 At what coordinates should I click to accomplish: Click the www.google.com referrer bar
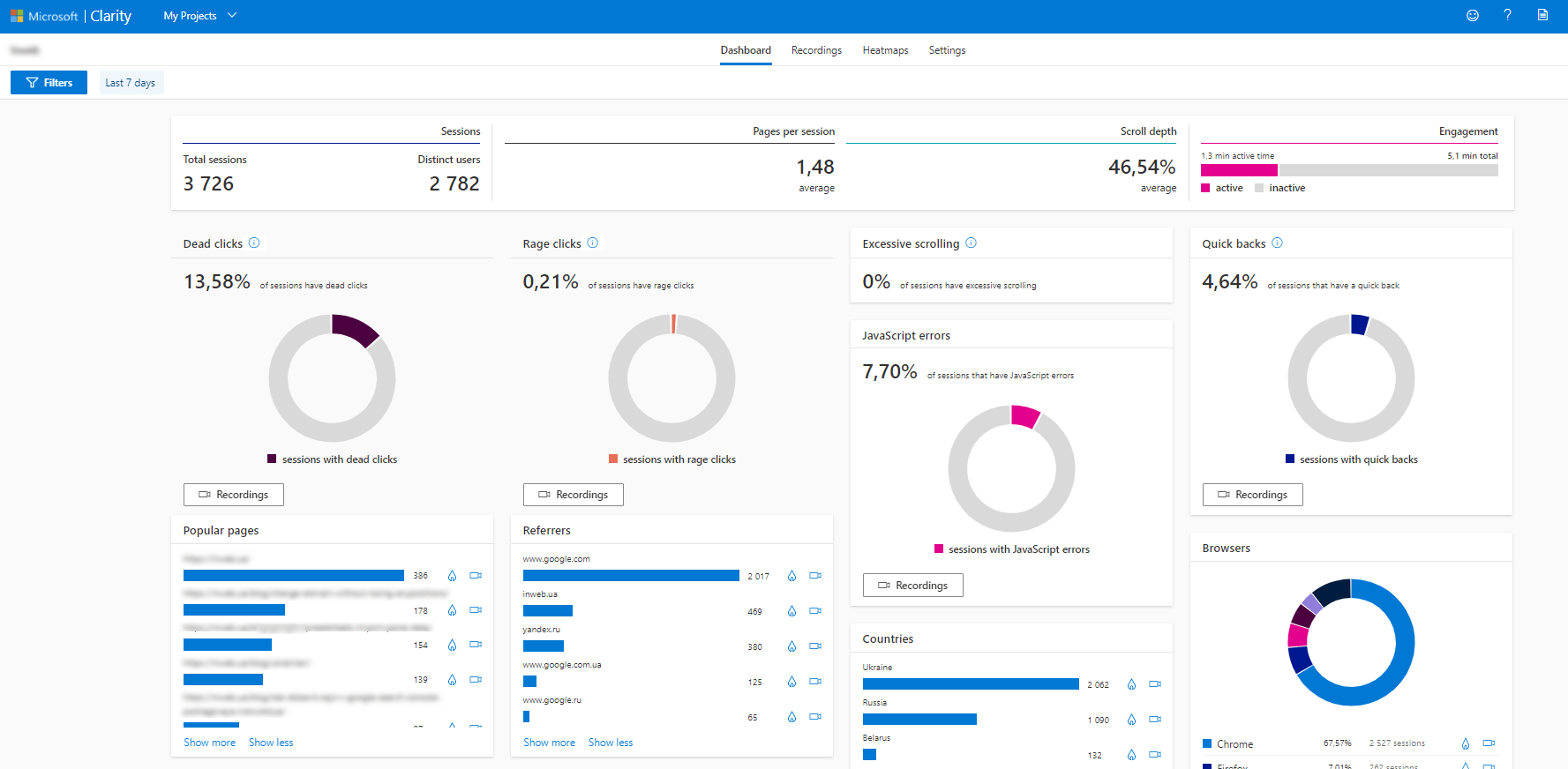click(631, 576)
